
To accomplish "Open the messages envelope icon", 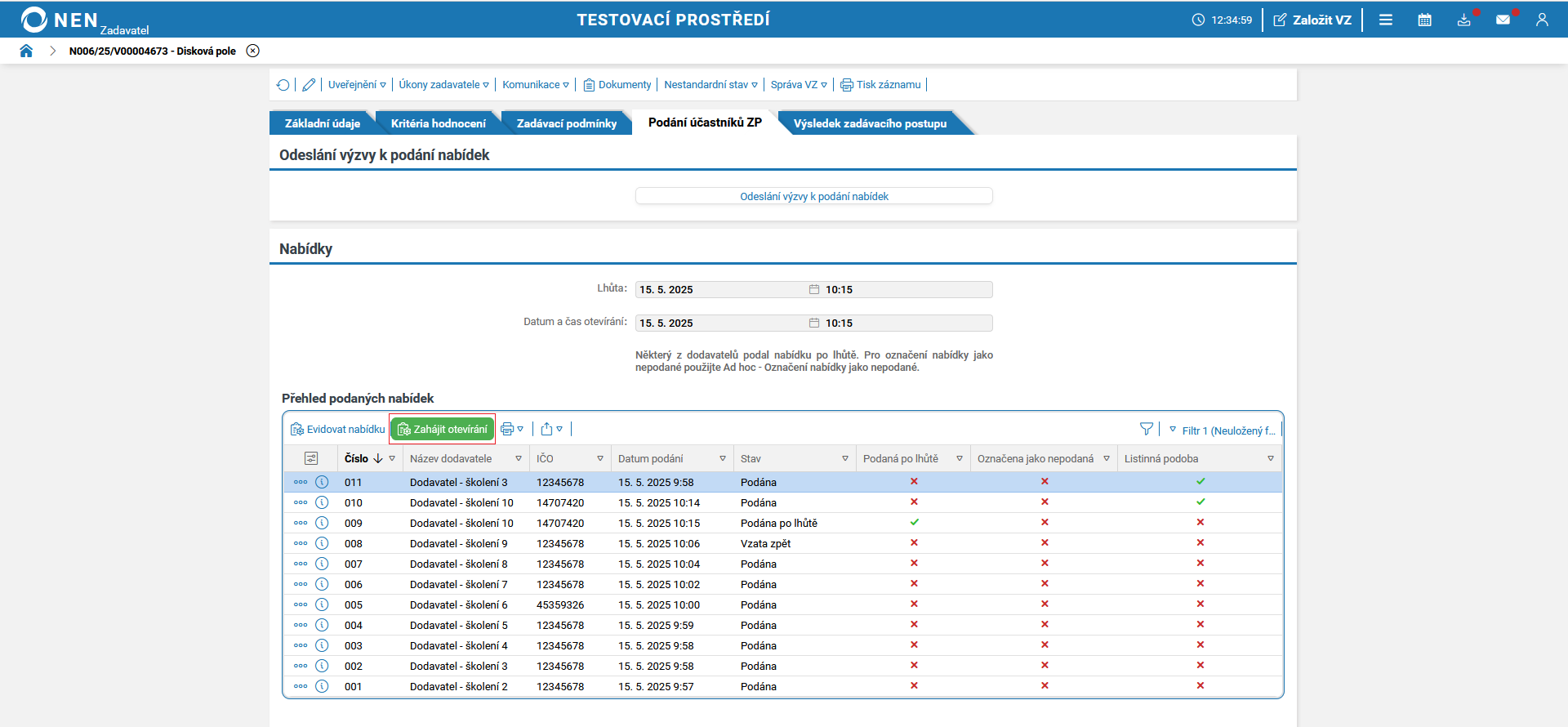I will click(x=1503, y=20).
